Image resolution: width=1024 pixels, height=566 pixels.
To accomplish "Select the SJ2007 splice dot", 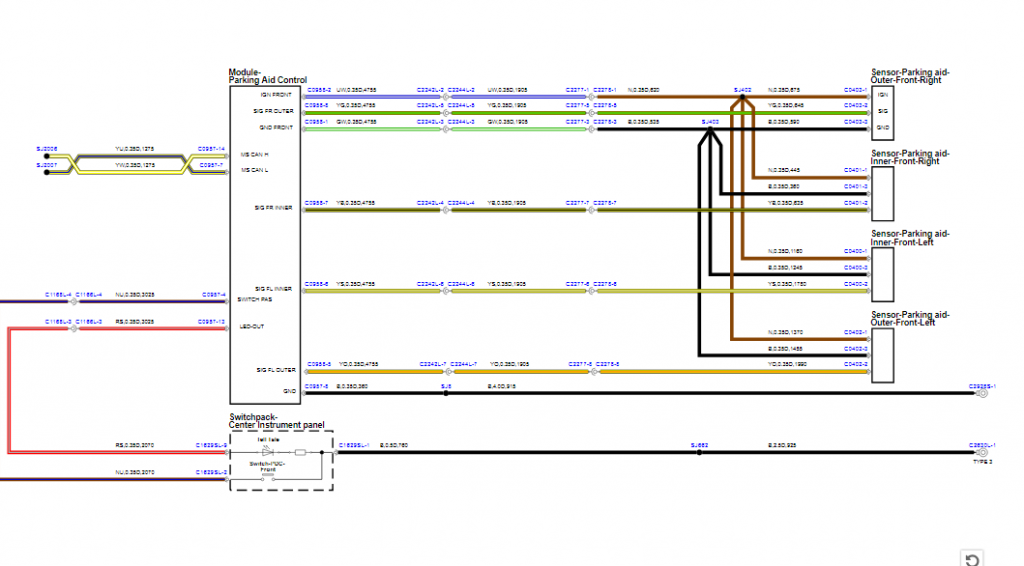I will coord(46,172).
